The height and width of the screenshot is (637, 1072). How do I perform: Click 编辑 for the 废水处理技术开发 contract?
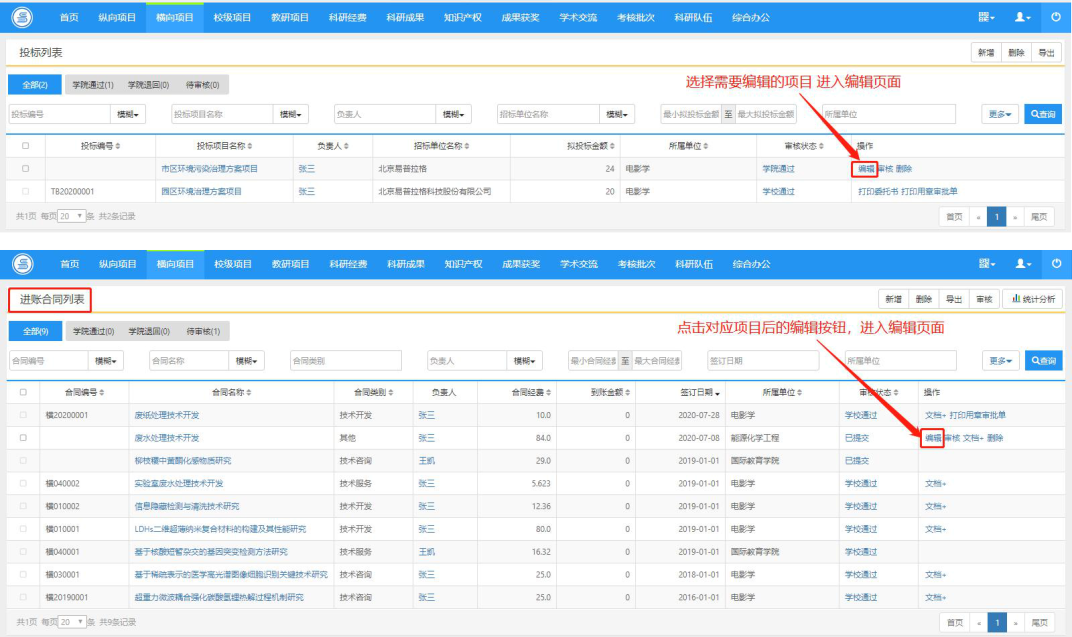coord(933,437)
